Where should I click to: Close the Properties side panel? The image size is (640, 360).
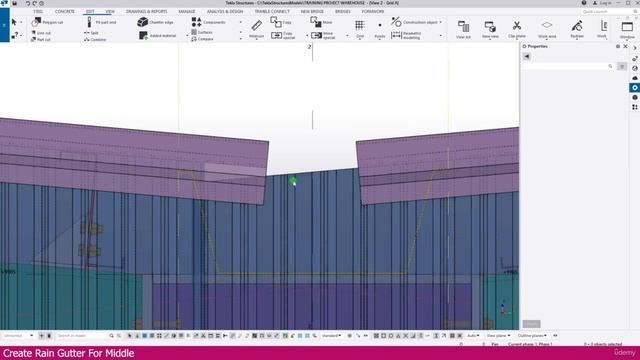click(x=625, y=47)
